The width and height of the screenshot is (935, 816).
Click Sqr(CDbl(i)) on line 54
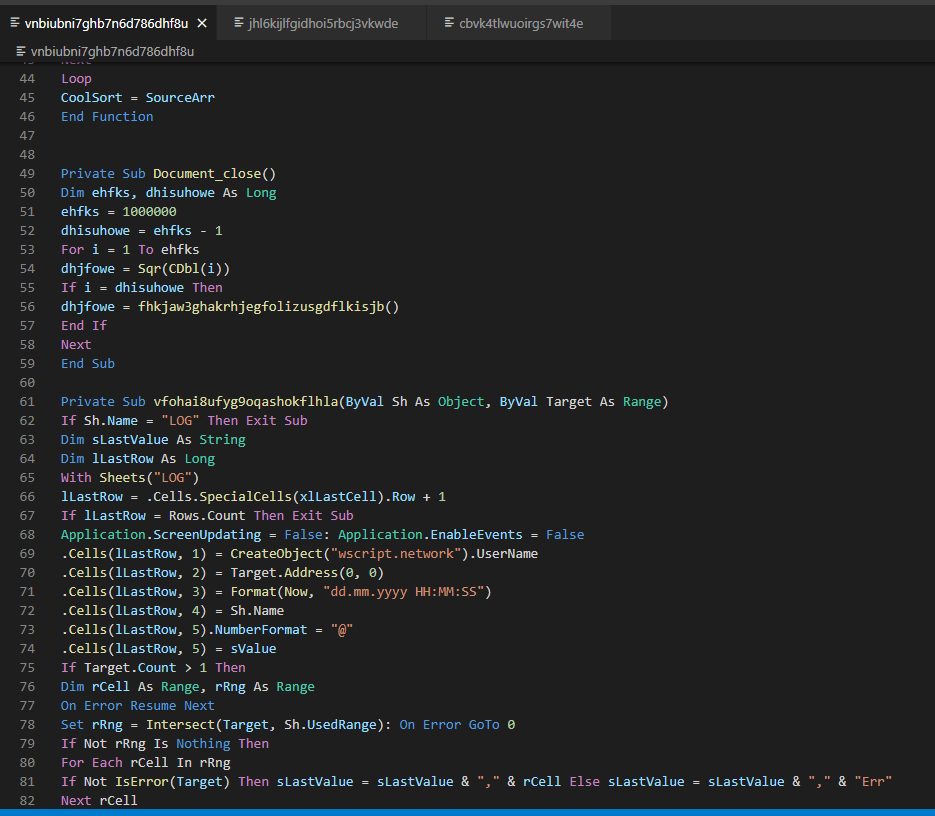pos(184,269)
